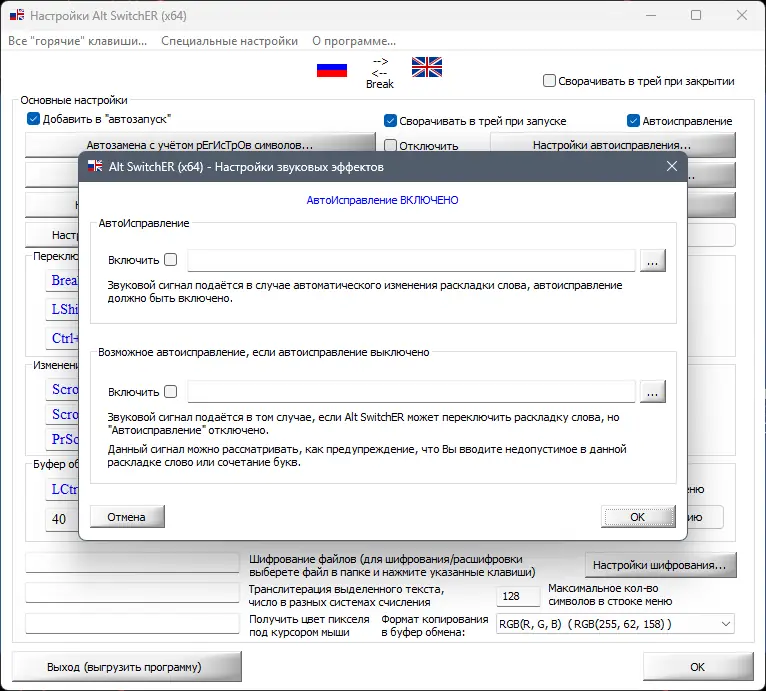Browse sound file for АвтоИсправление
This screenshot has width=766, height=691.
click(652, 260)
